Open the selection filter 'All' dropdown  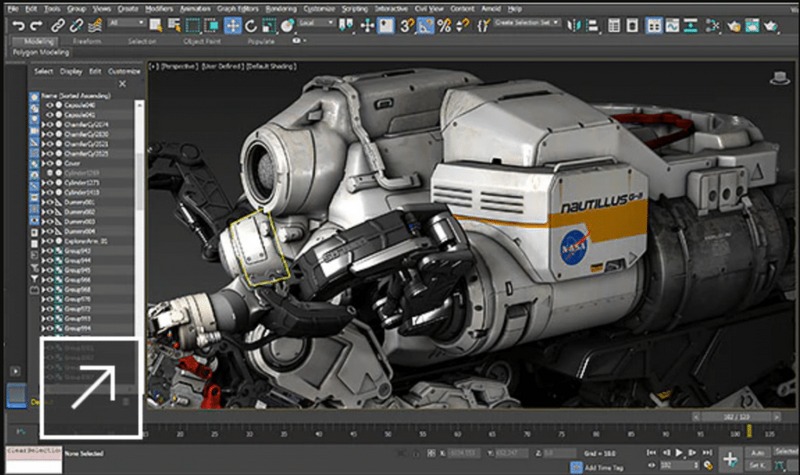coord(126,23)
